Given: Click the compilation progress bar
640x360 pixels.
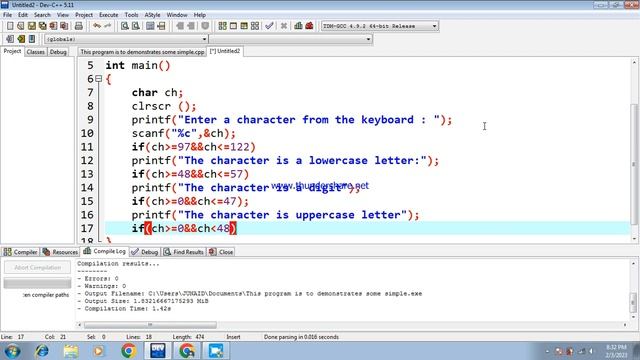Looking at the screenshot, I should point(38,283).
